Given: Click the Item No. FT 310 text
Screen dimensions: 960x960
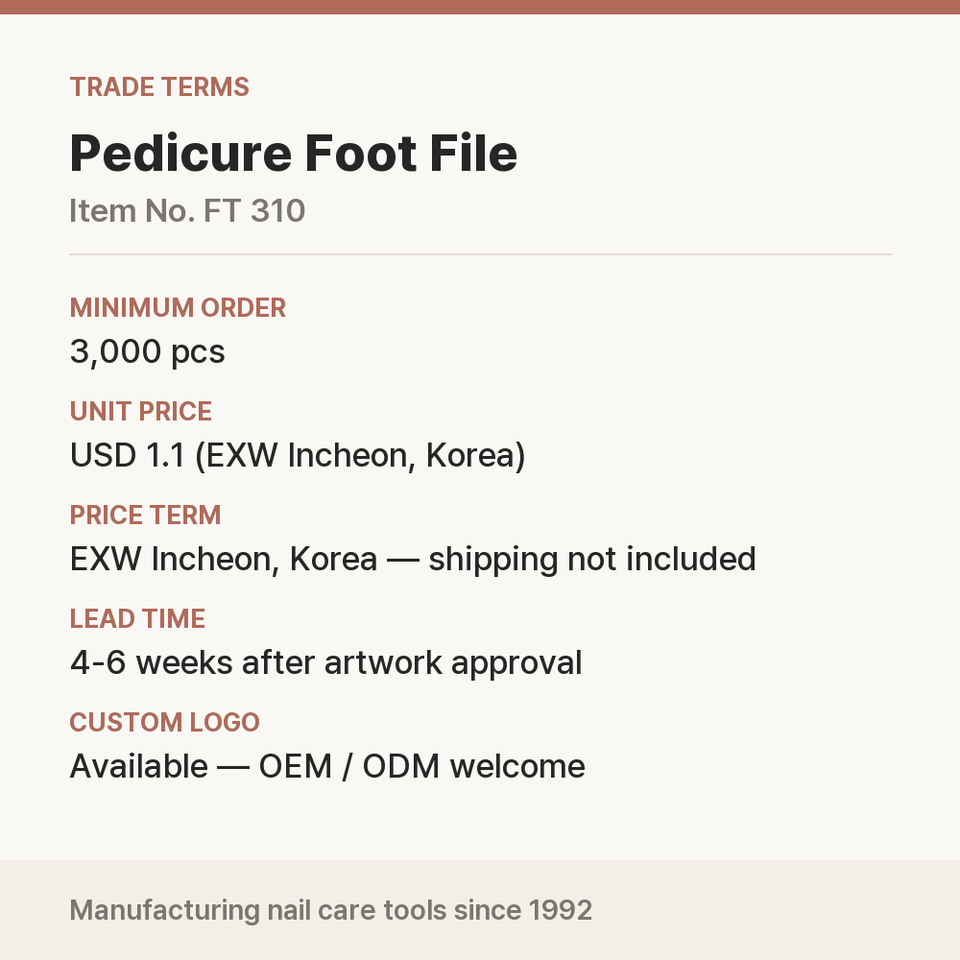Looking at the screenshot, I should tap(187, 211).
